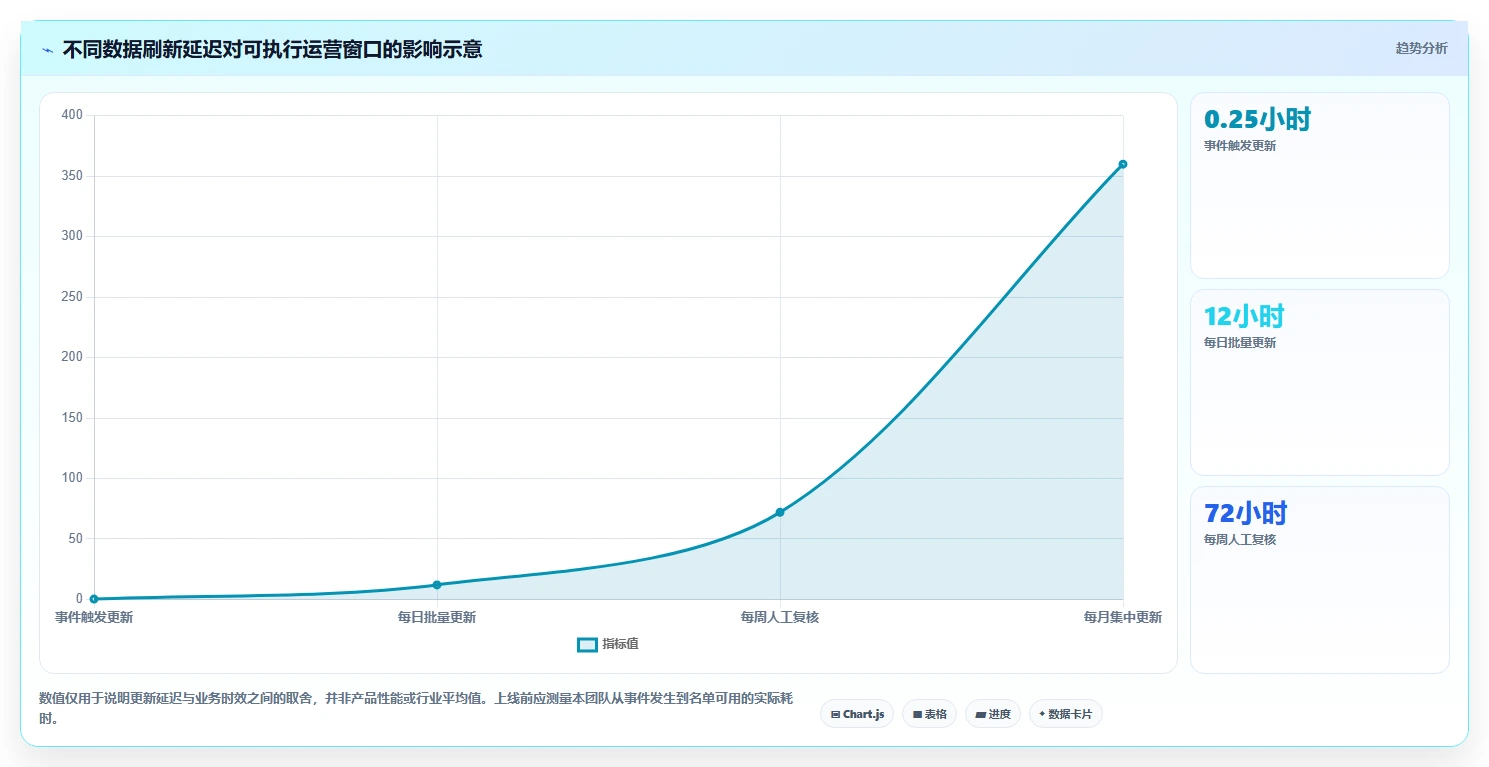Select the Chart.js tag
Image resolution: width=1489 pixels, height=767 pixels.
pos(857,714)
